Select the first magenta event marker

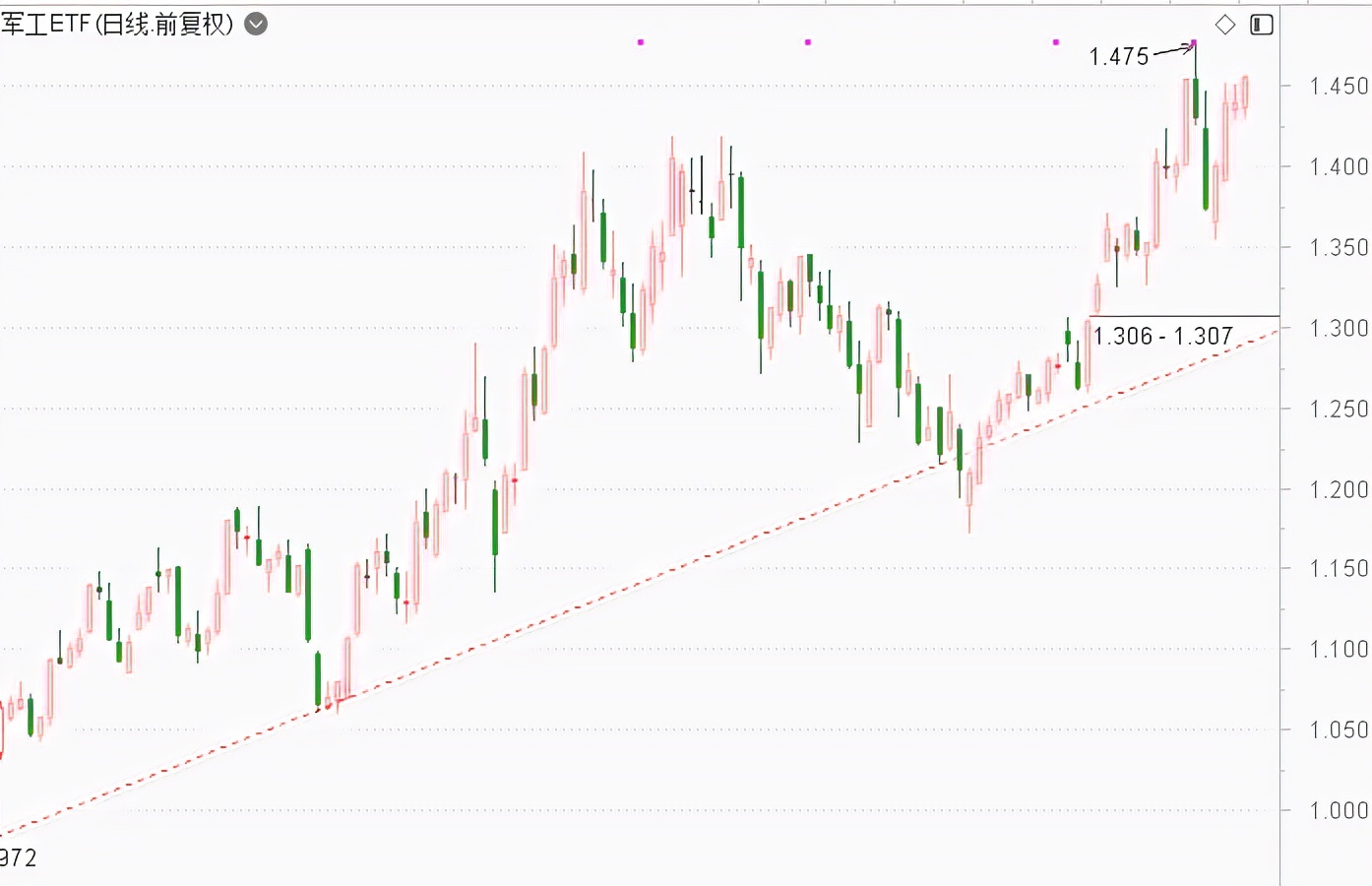point(641,42)
